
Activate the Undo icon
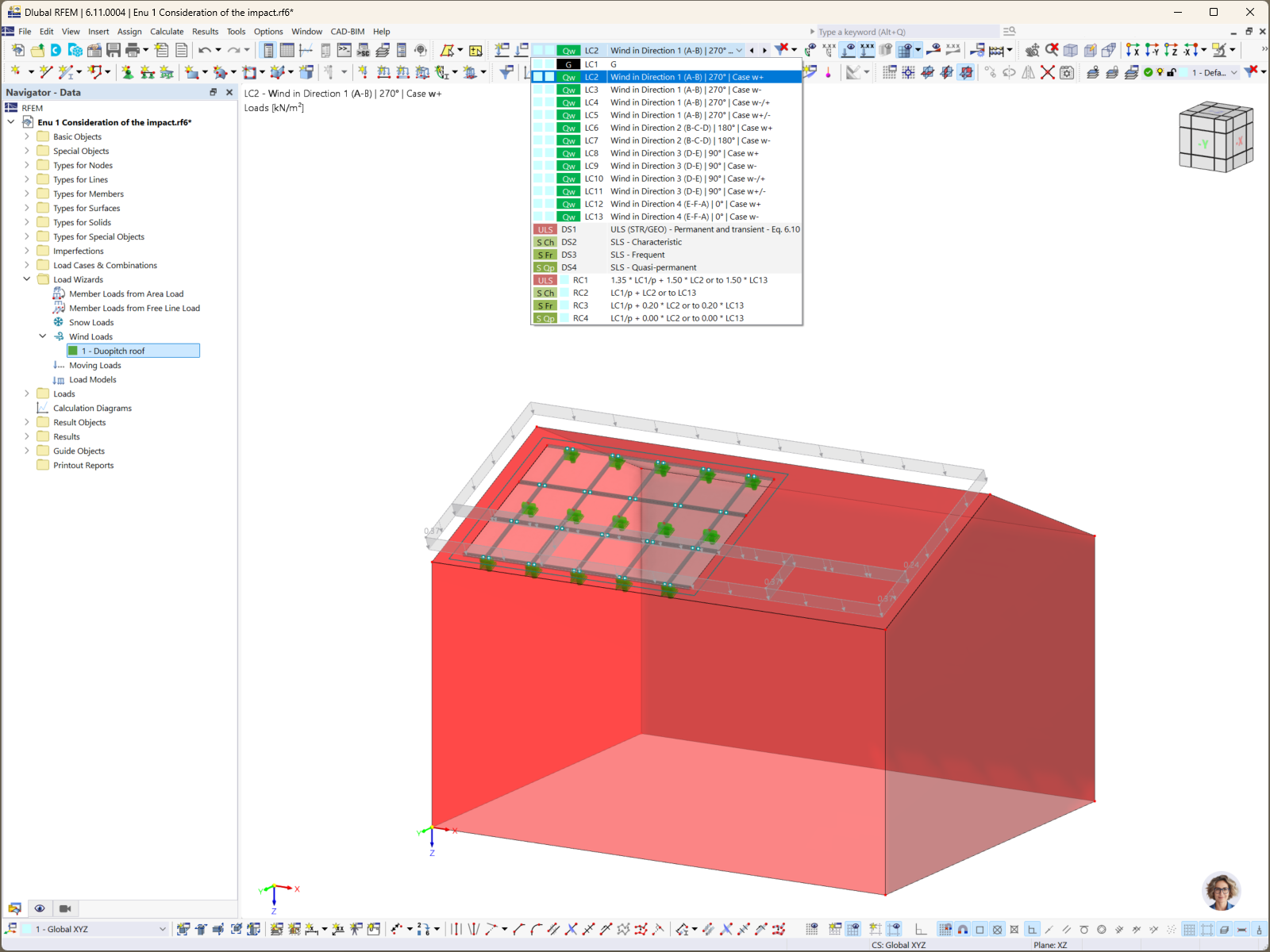(x=205, y=50)
